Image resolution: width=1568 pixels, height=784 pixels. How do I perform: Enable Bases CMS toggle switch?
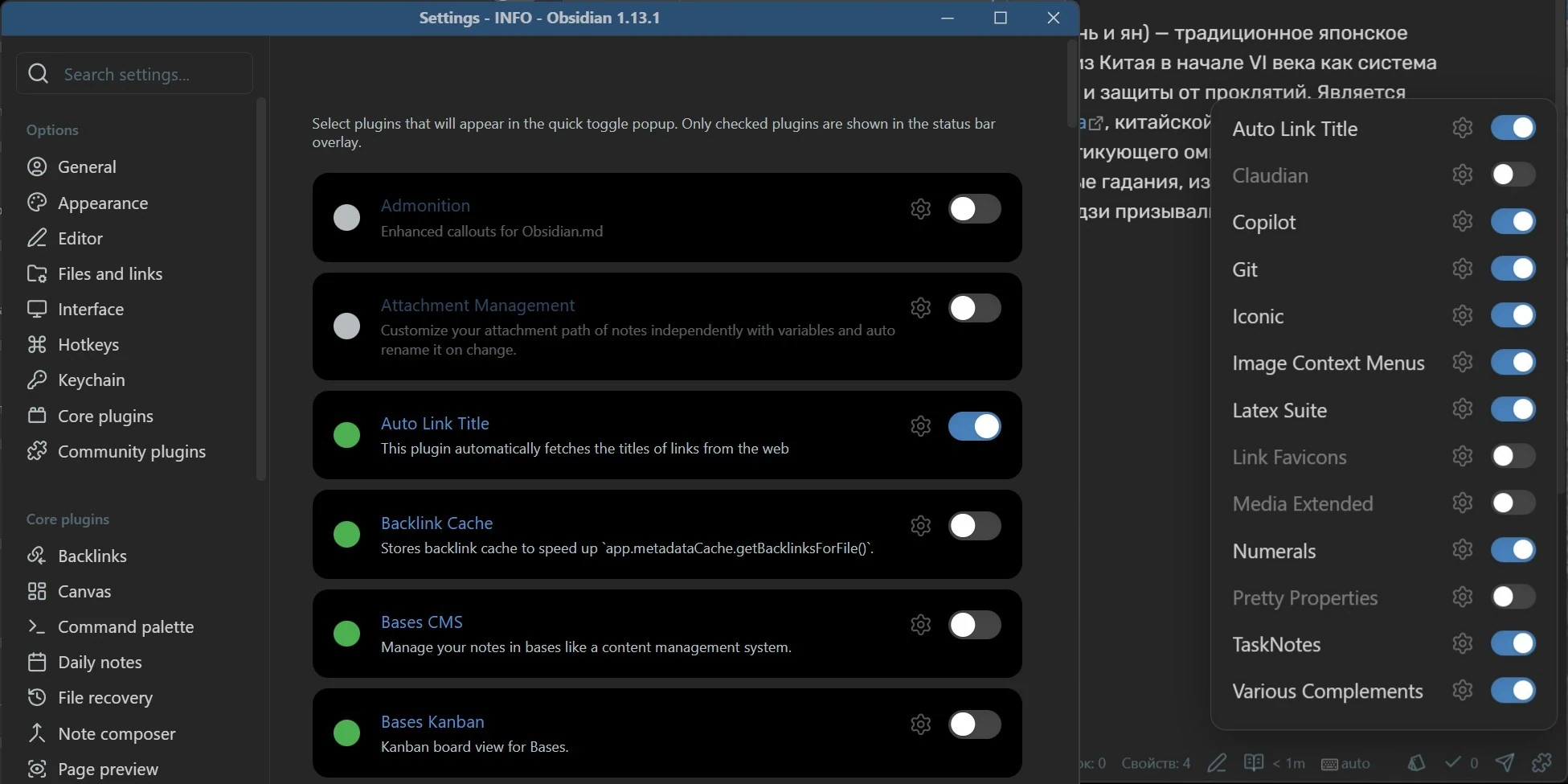click(x=974, y=625)
